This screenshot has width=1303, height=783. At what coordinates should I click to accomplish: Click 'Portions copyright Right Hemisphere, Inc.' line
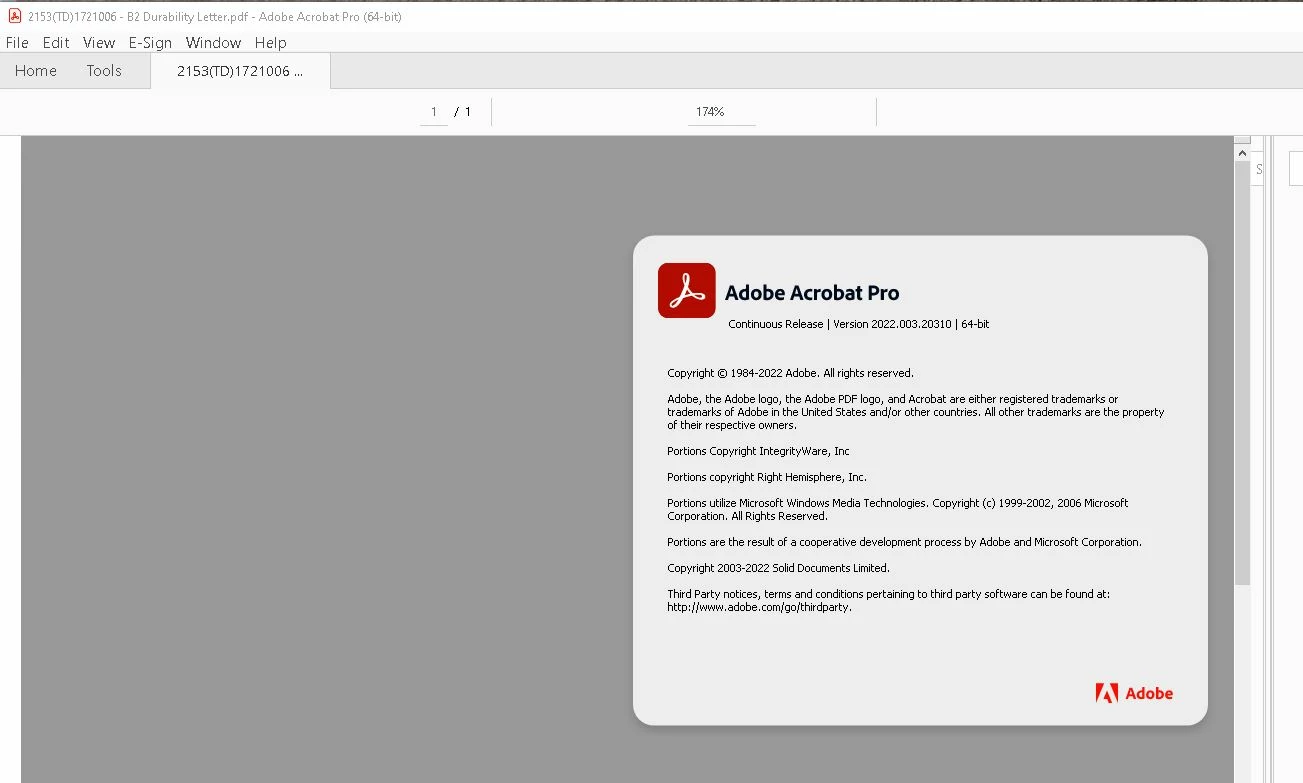click(767, 477)
